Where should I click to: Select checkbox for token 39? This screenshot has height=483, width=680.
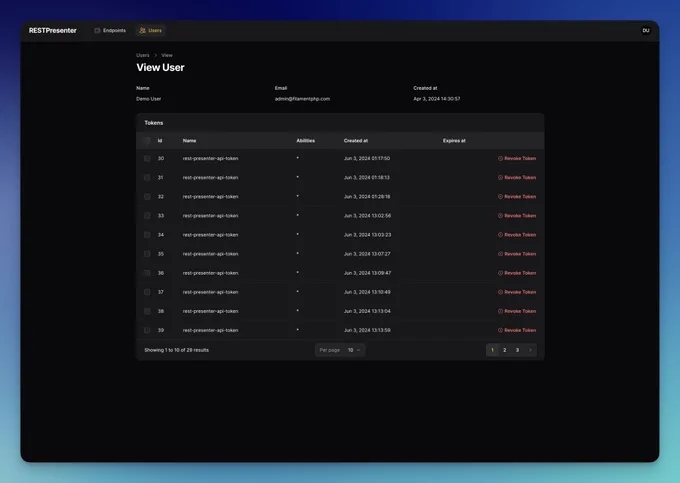(147, 330)
